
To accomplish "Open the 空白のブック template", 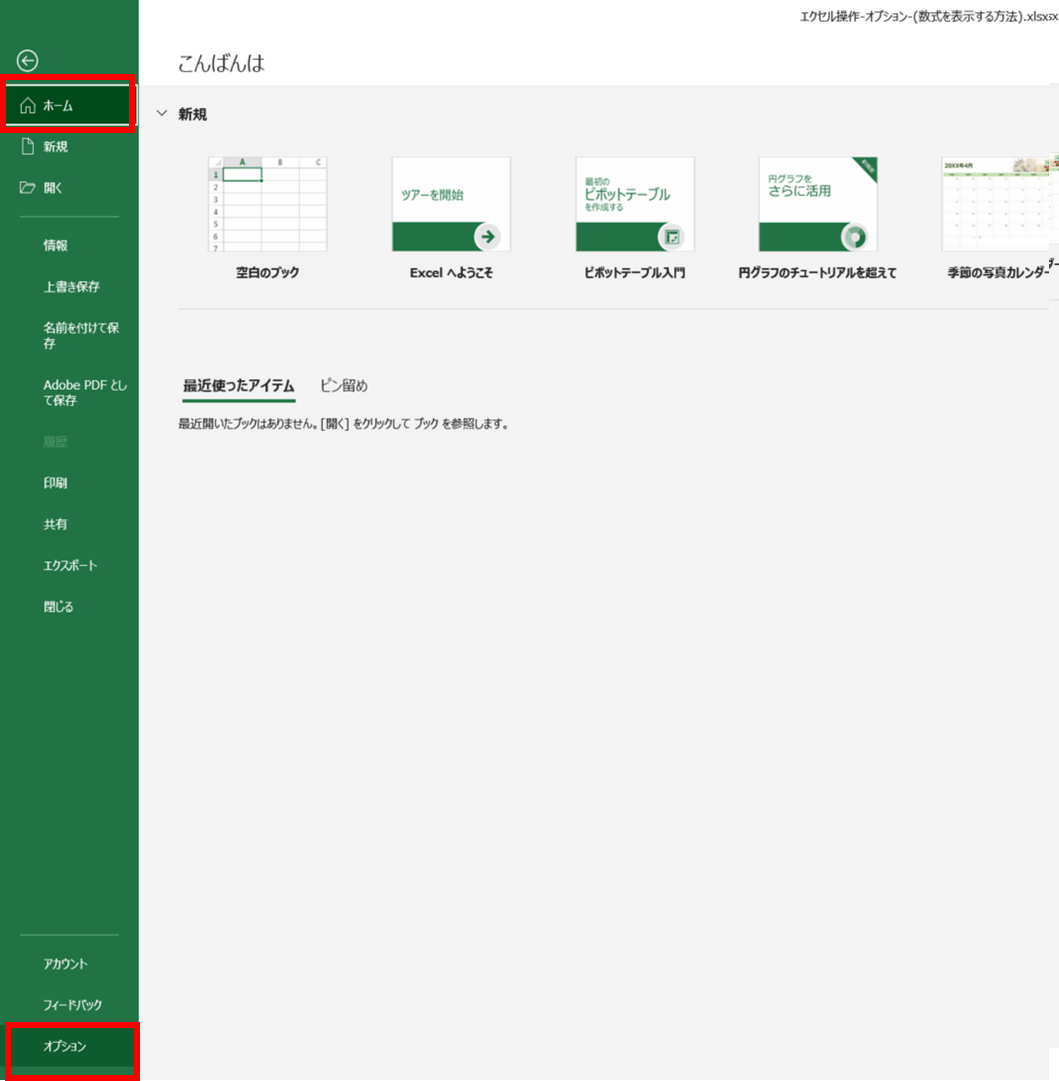I will pyautogui.click(x=267, y=204).
